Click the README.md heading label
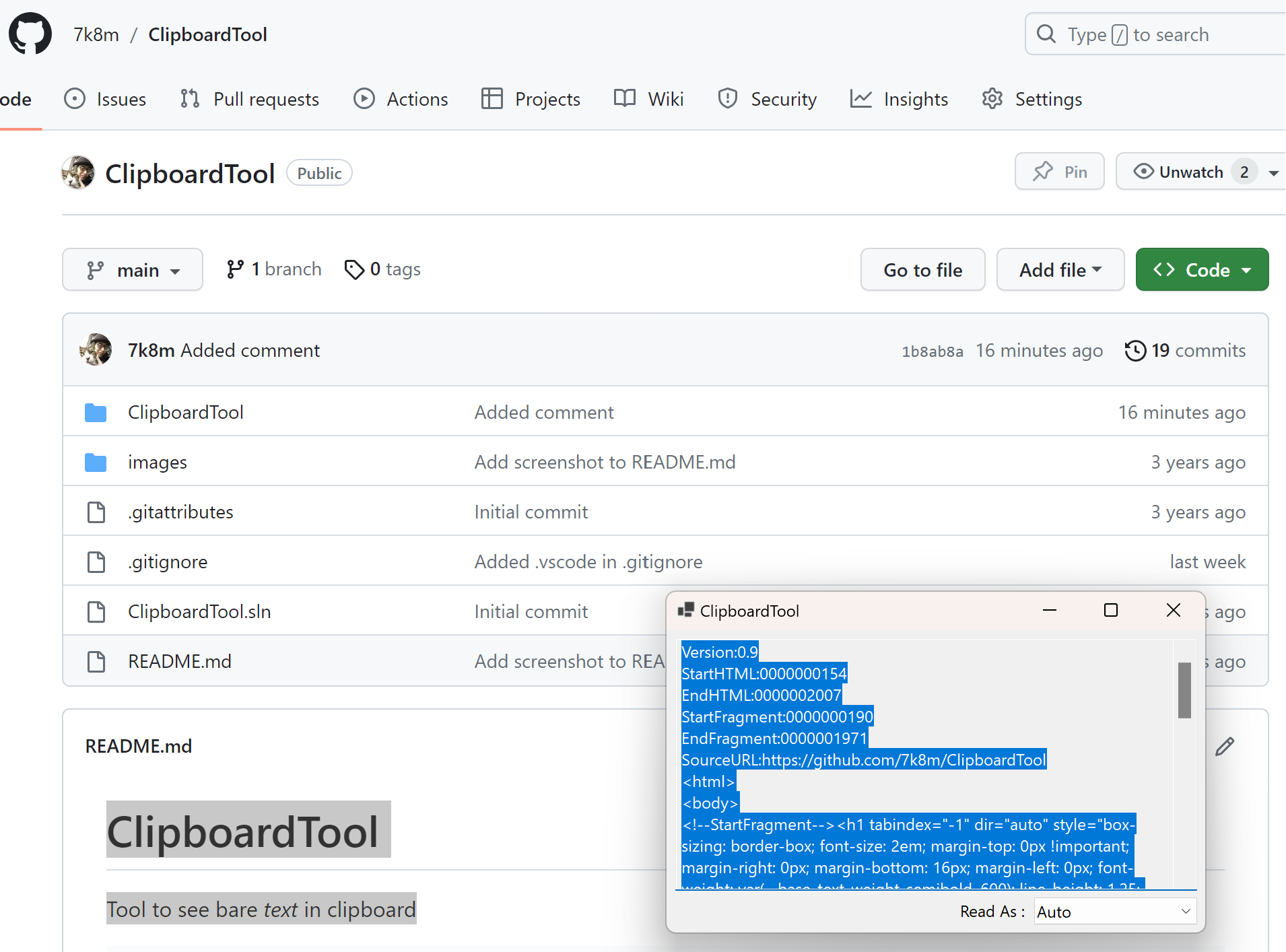The width and height of the screenshot is (1286, 952). (139, 746)
